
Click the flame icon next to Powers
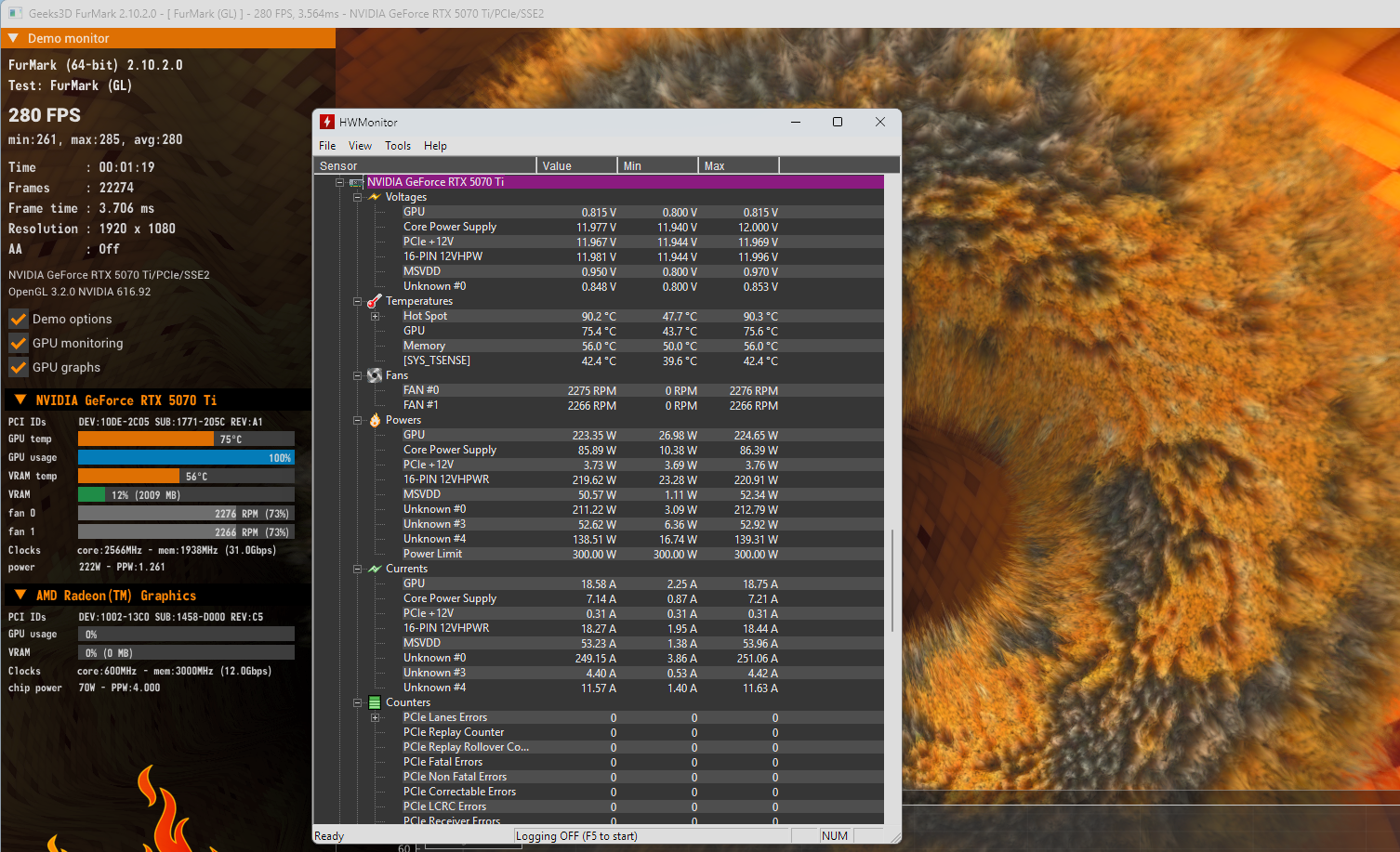(375, 420)
